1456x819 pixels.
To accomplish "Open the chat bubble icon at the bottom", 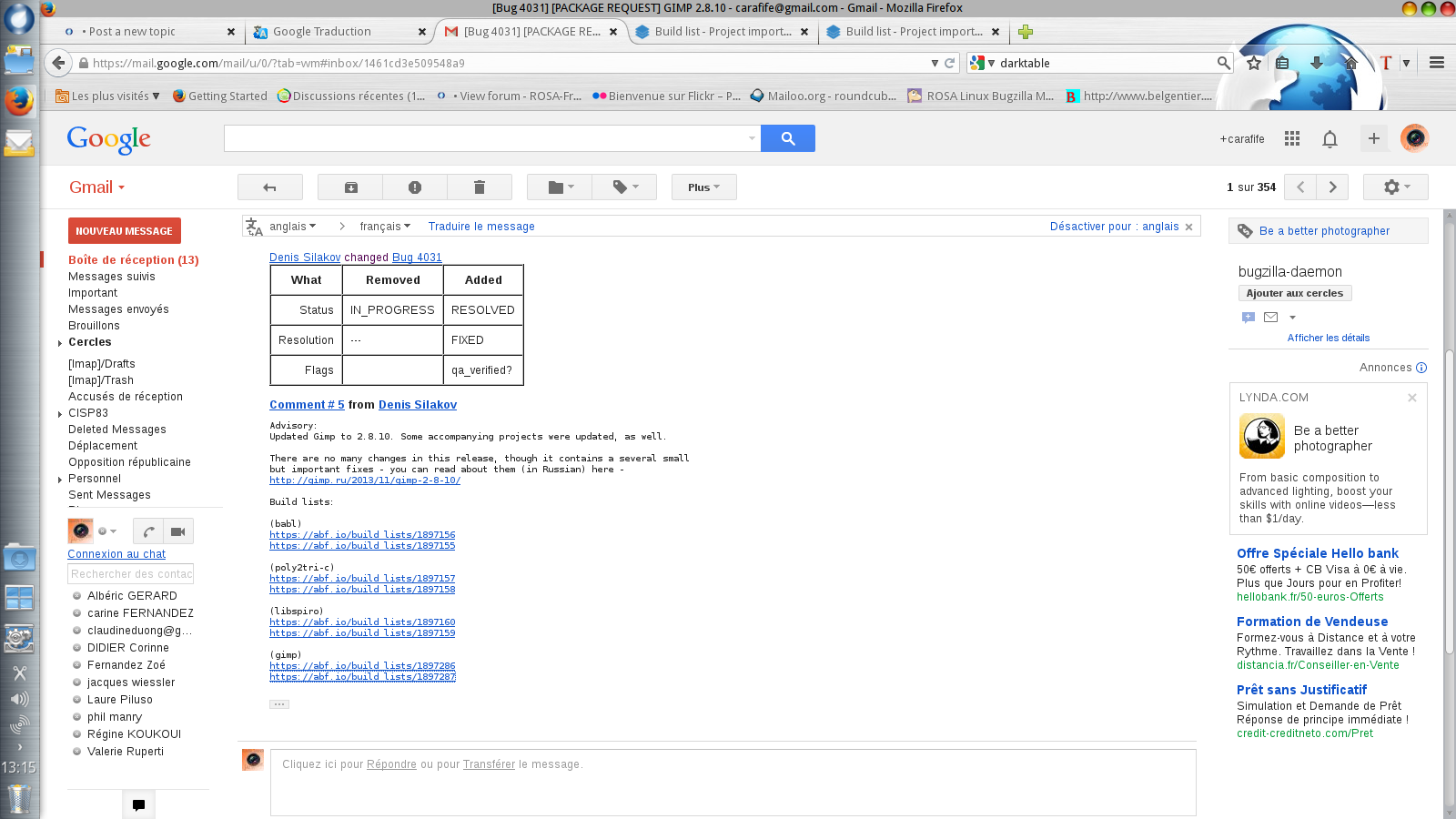I will click(x=138, y=804).
